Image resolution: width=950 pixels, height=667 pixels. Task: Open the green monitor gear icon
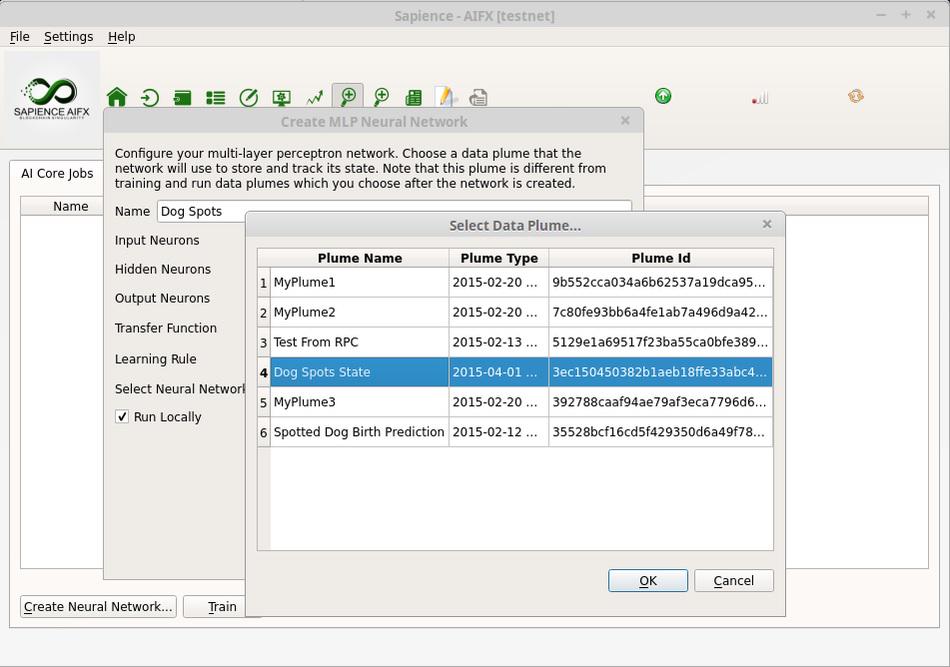282,98
